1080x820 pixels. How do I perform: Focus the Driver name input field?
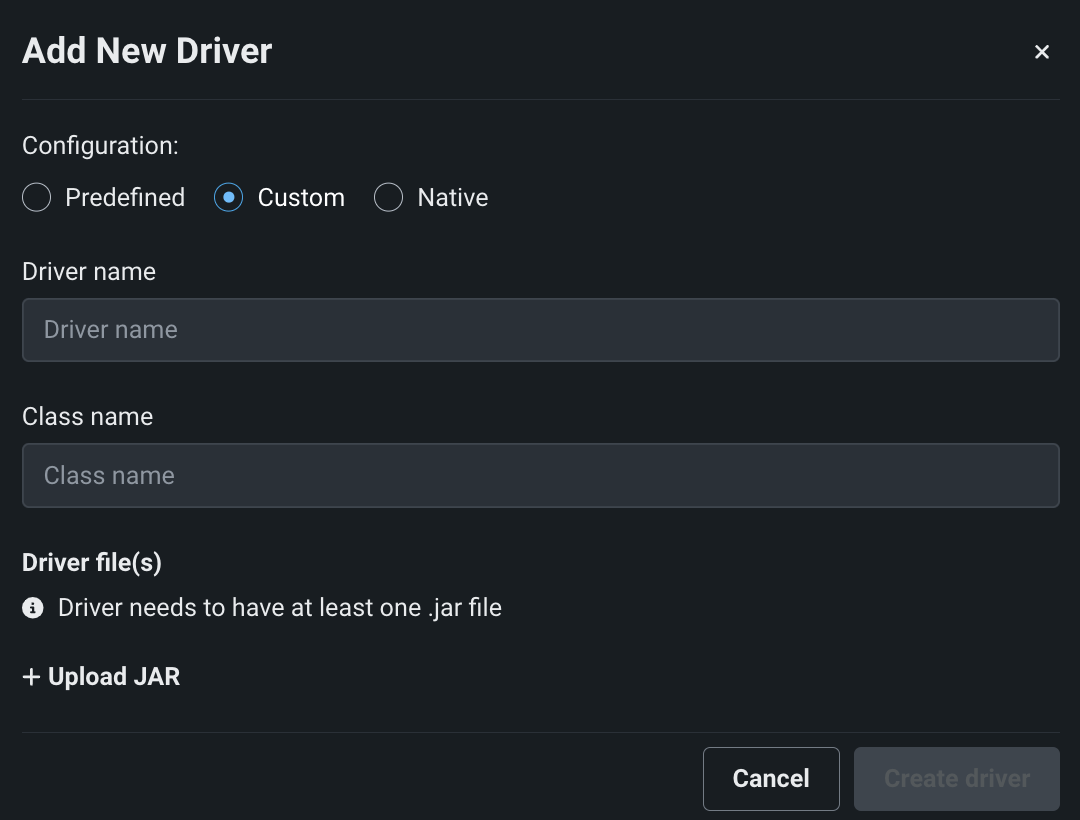[540, 330]
